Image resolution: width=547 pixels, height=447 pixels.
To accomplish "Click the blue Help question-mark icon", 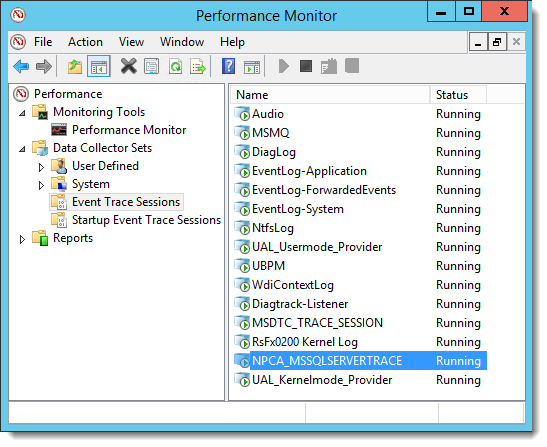I will pos(228,66).
